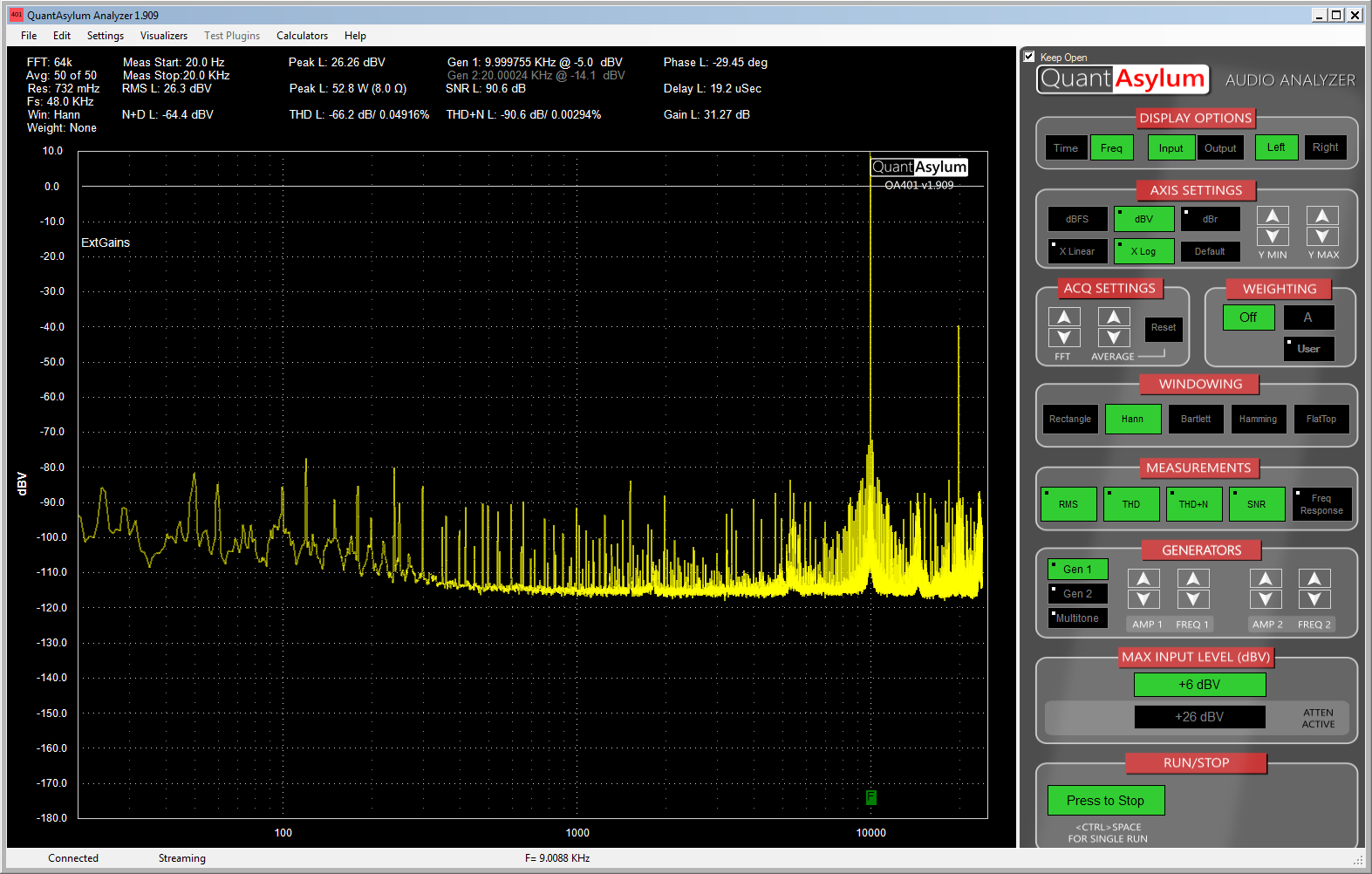Increase FFT size with the up arrow
Viewport: 1372px width, 874px height.
click(x=1064, y=317)
